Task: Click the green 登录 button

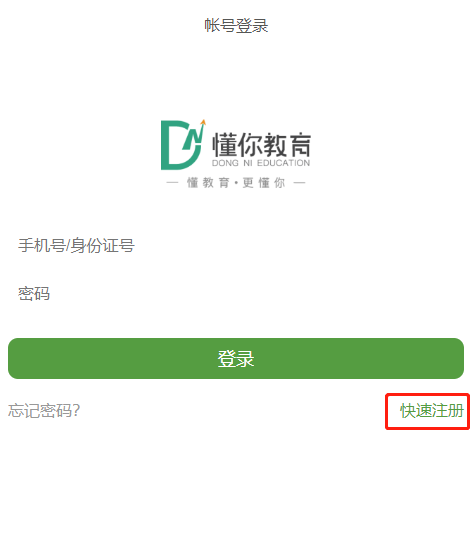Action: point(236,358)
